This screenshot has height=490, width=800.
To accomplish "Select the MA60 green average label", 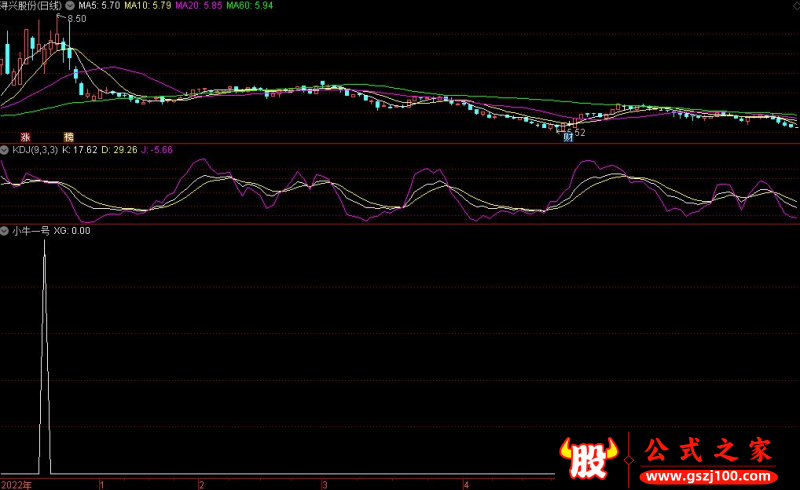I will pyautogui.click(x=249, y=5).
